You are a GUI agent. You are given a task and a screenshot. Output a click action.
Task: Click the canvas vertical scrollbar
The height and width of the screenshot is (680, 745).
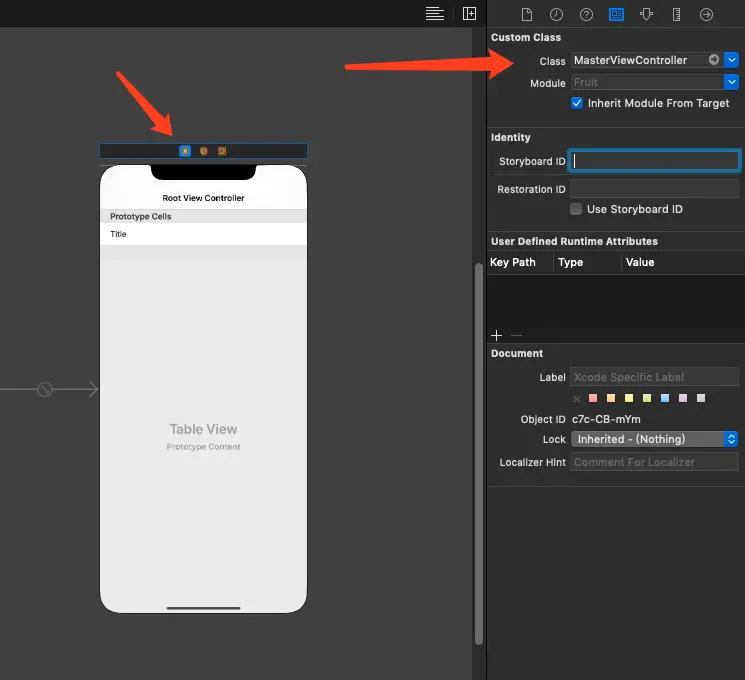(x=479, y=454)
